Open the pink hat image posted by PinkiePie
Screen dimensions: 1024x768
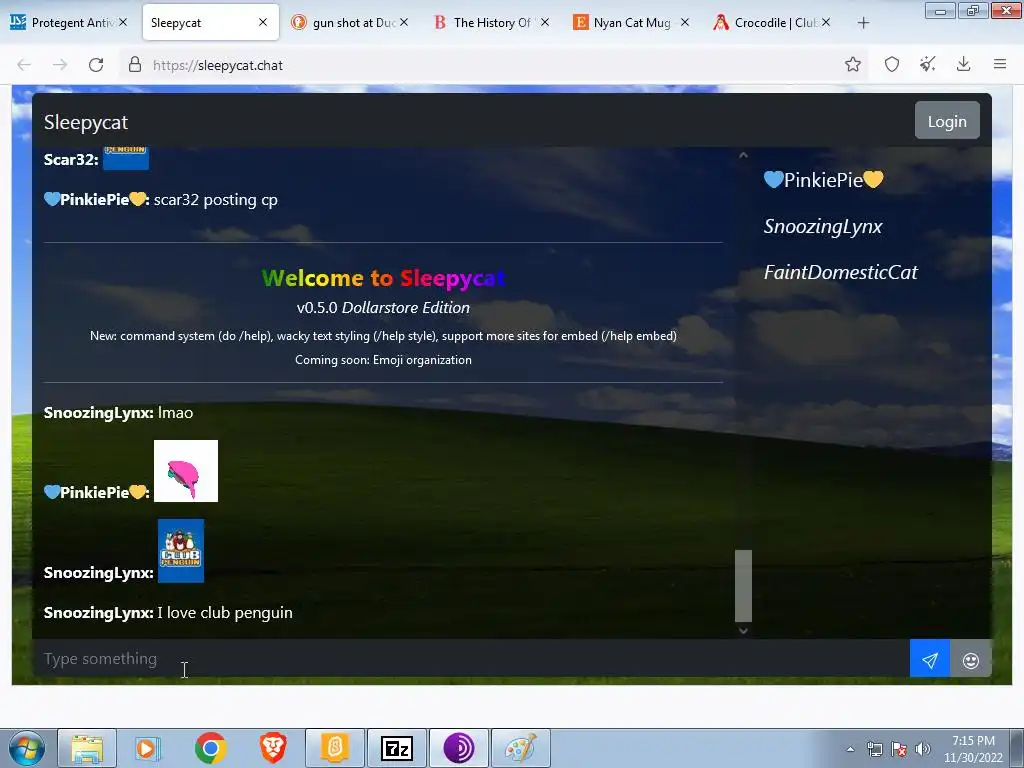point(185,471)
